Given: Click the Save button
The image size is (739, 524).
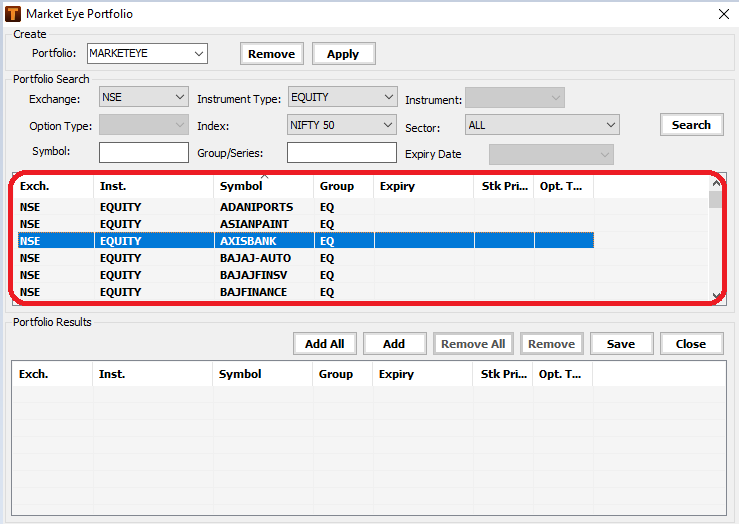Looking at the screenshot, I should click(x=621, y=344).
